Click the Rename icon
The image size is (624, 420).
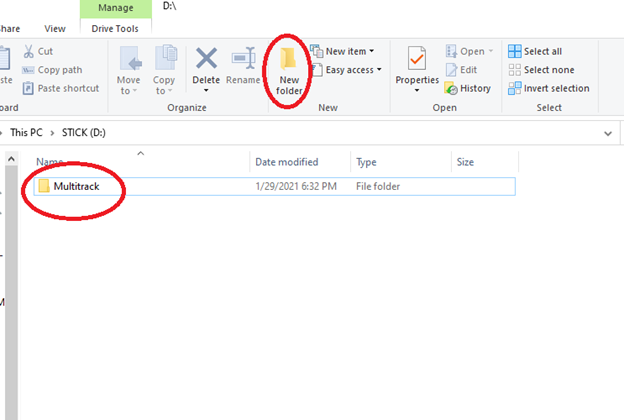click(x=243, y=59)
